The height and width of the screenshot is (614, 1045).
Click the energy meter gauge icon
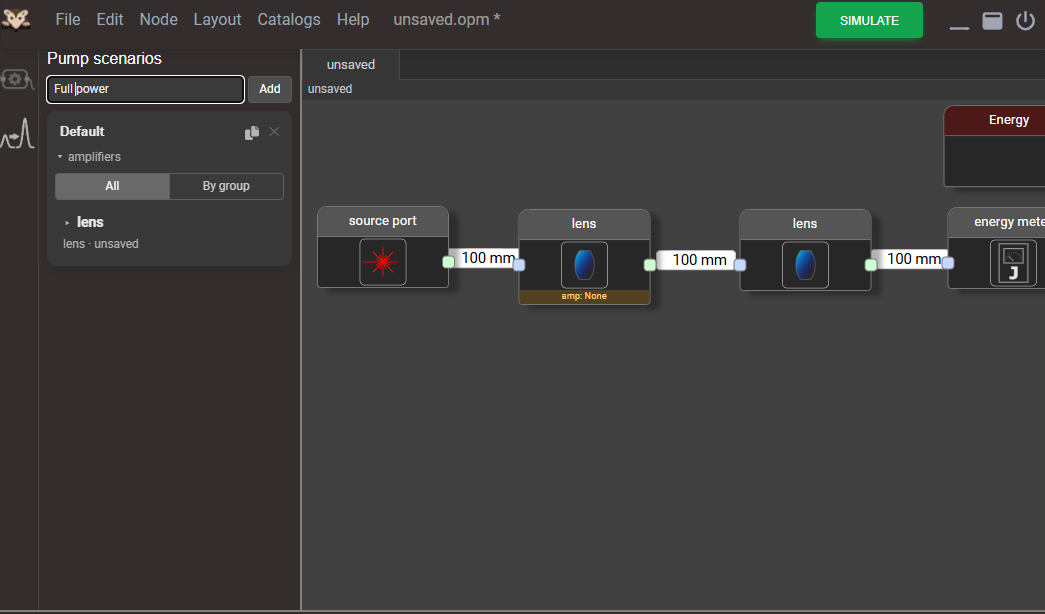point(1013,263)
